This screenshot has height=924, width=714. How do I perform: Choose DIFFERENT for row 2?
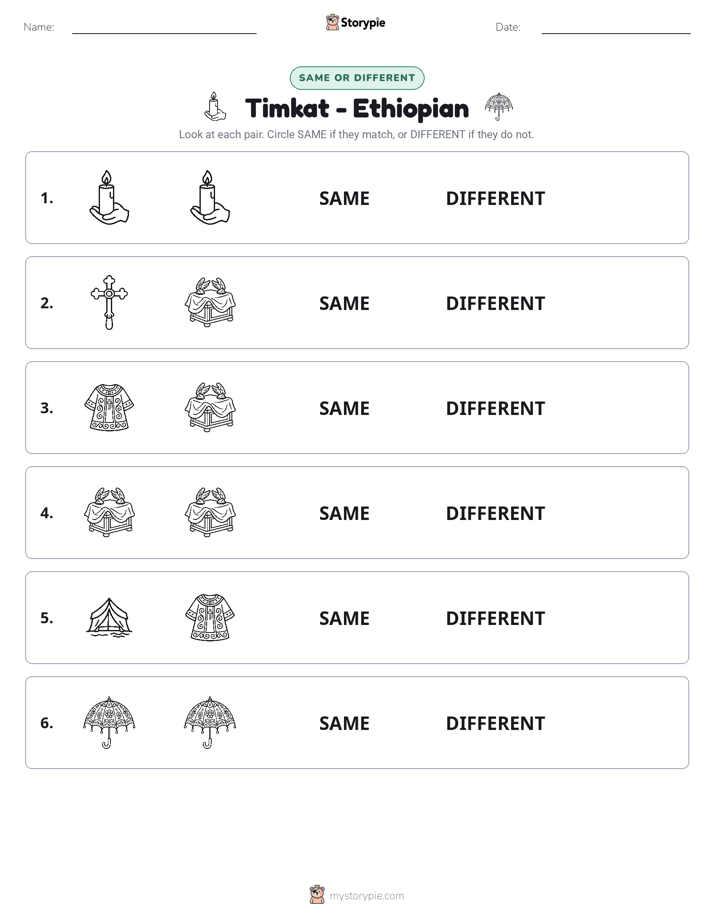pos(495,303)
